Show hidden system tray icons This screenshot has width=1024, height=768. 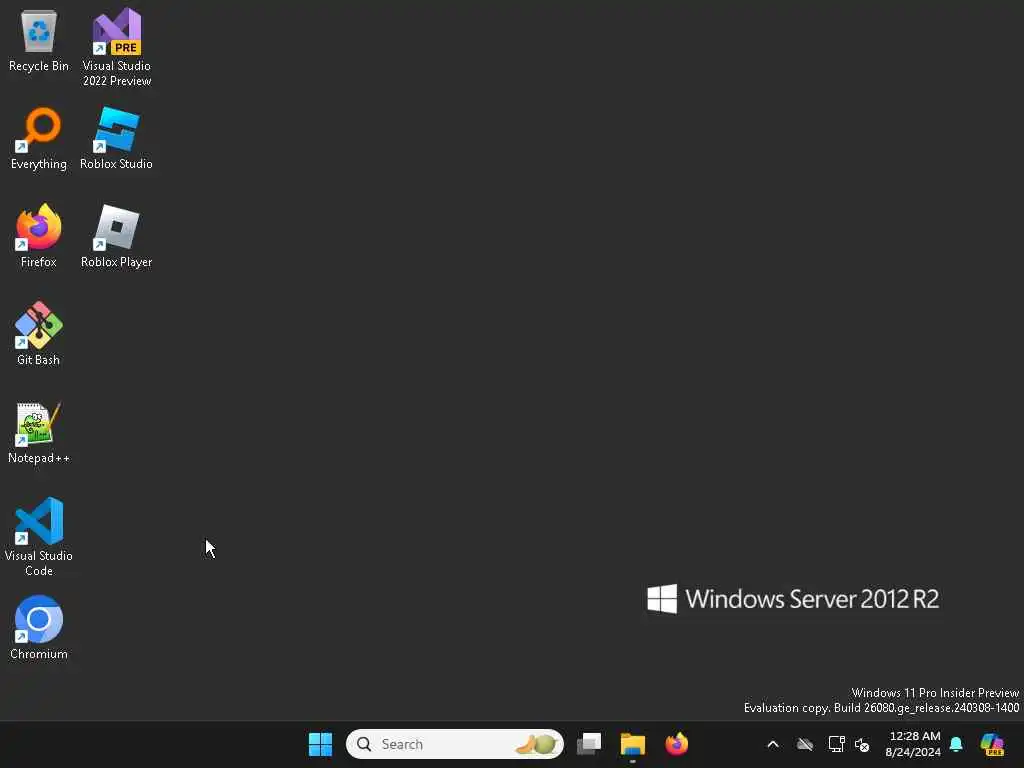tap(773, 744)
